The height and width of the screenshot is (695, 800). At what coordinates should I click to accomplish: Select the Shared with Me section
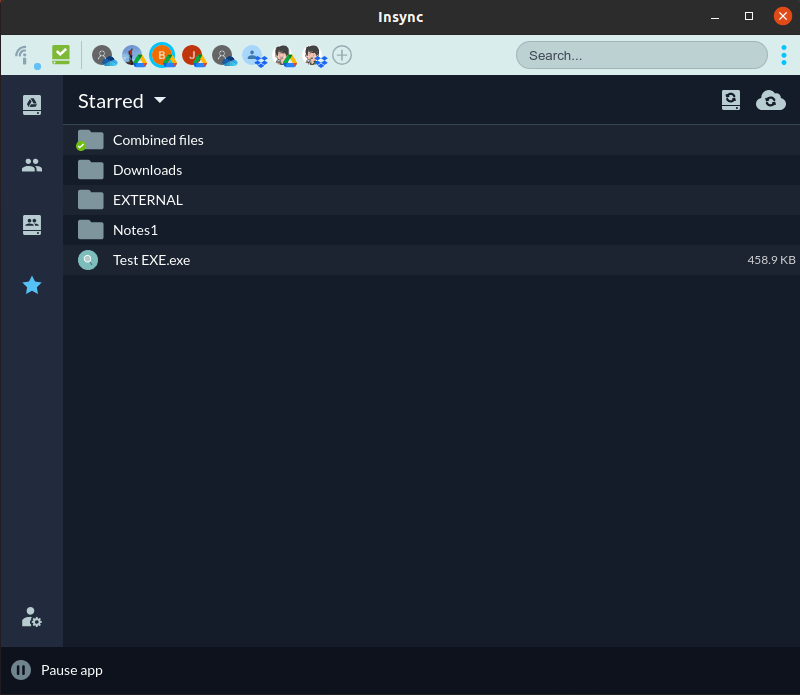32,165
